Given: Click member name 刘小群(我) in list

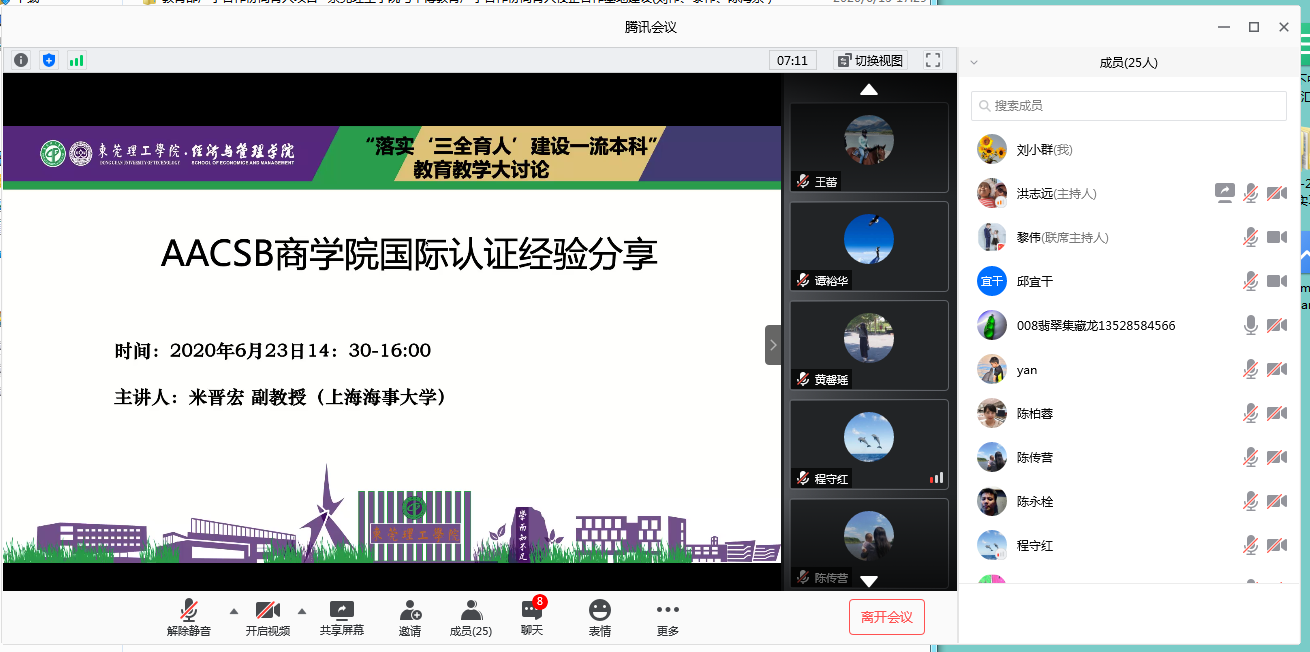Looking at the screenshot, I should [x=1044, y=150].
